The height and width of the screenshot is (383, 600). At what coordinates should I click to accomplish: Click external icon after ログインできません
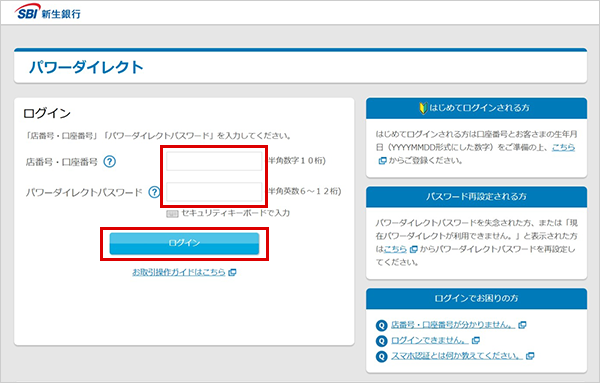pyautogui.click(x=476, y=340)
